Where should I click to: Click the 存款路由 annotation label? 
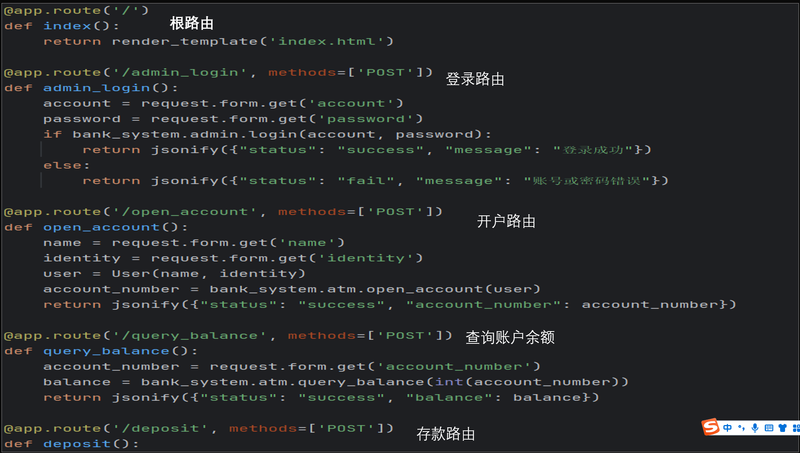pyautogui.click(x=445, y=434)
